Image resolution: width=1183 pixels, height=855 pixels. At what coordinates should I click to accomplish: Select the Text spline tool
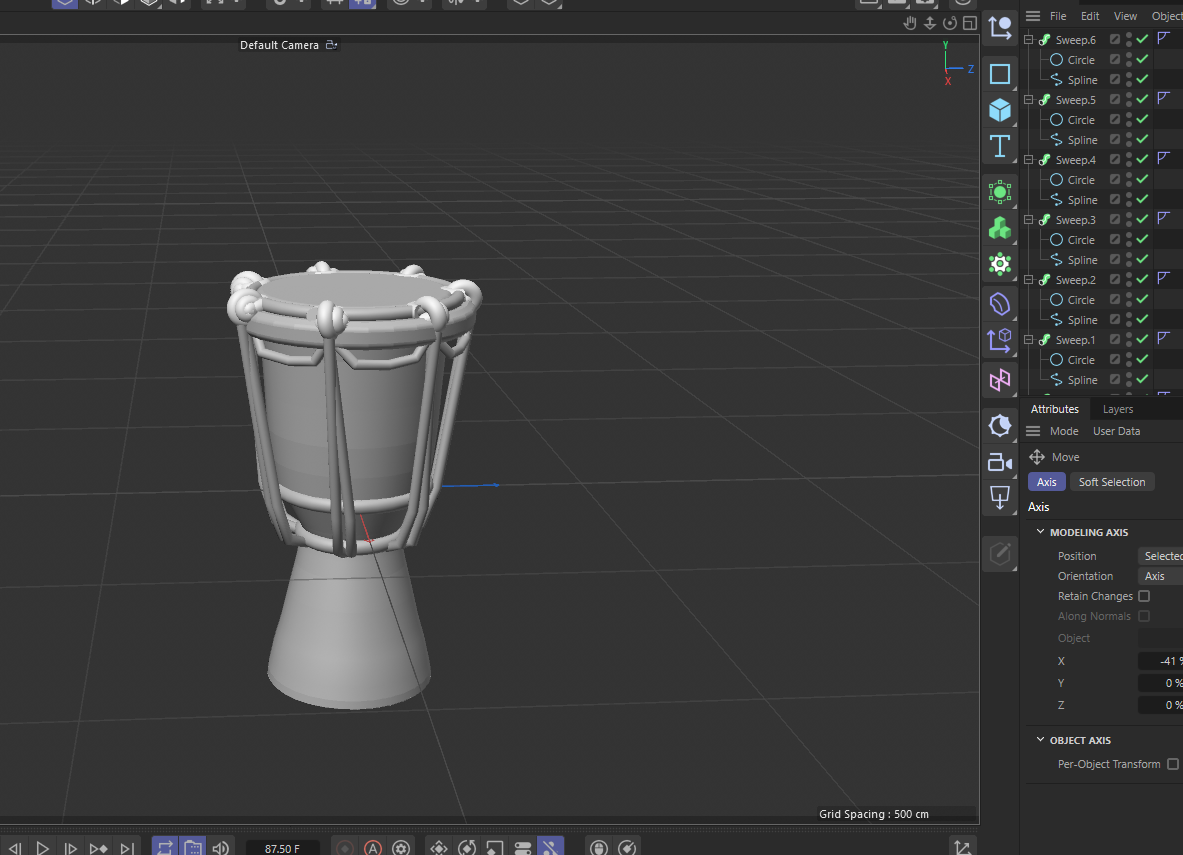(x=999, y=146)
